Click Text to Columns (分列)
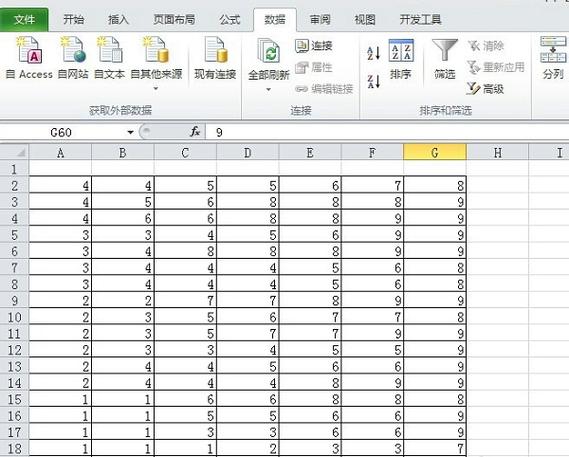 [x=553, y=58]
